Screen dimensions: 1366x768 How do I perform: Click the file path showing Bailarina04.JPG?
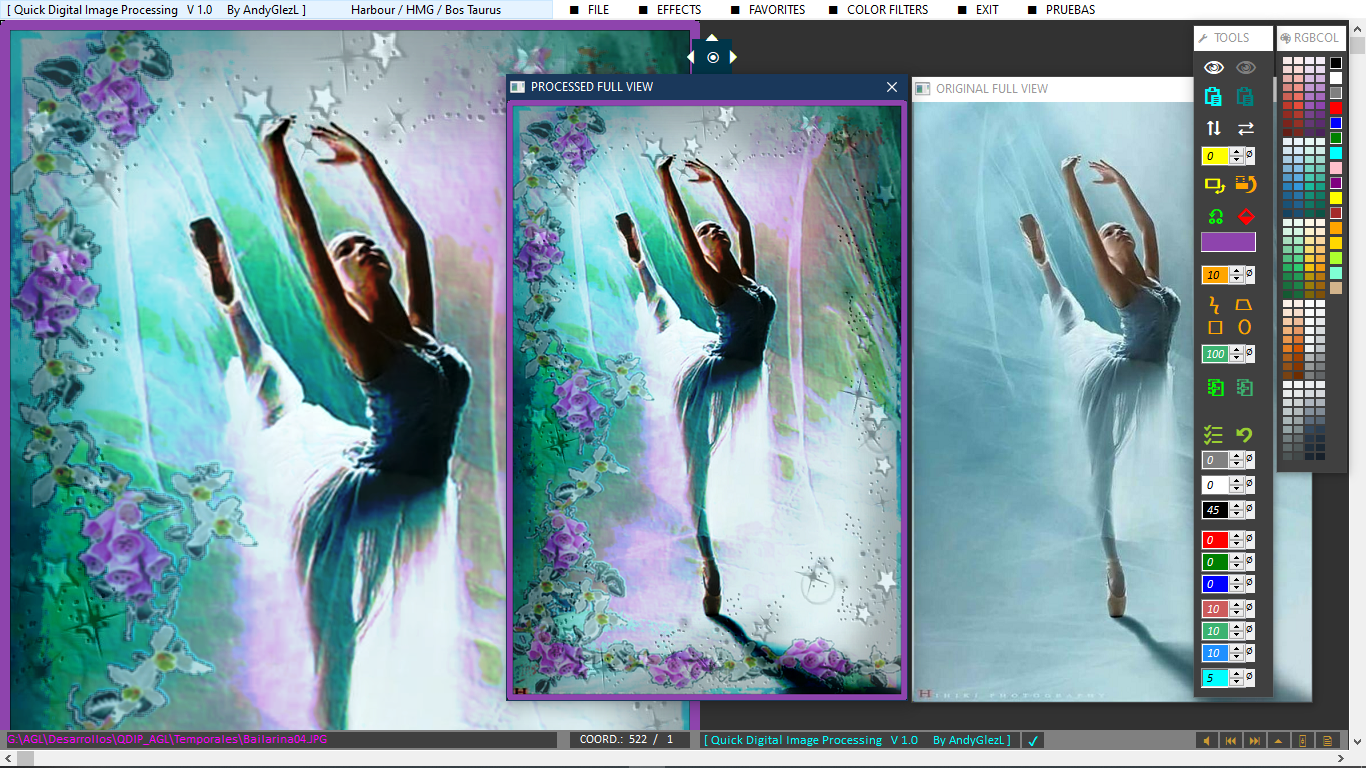pyautogui.click(x=165, y=740)
